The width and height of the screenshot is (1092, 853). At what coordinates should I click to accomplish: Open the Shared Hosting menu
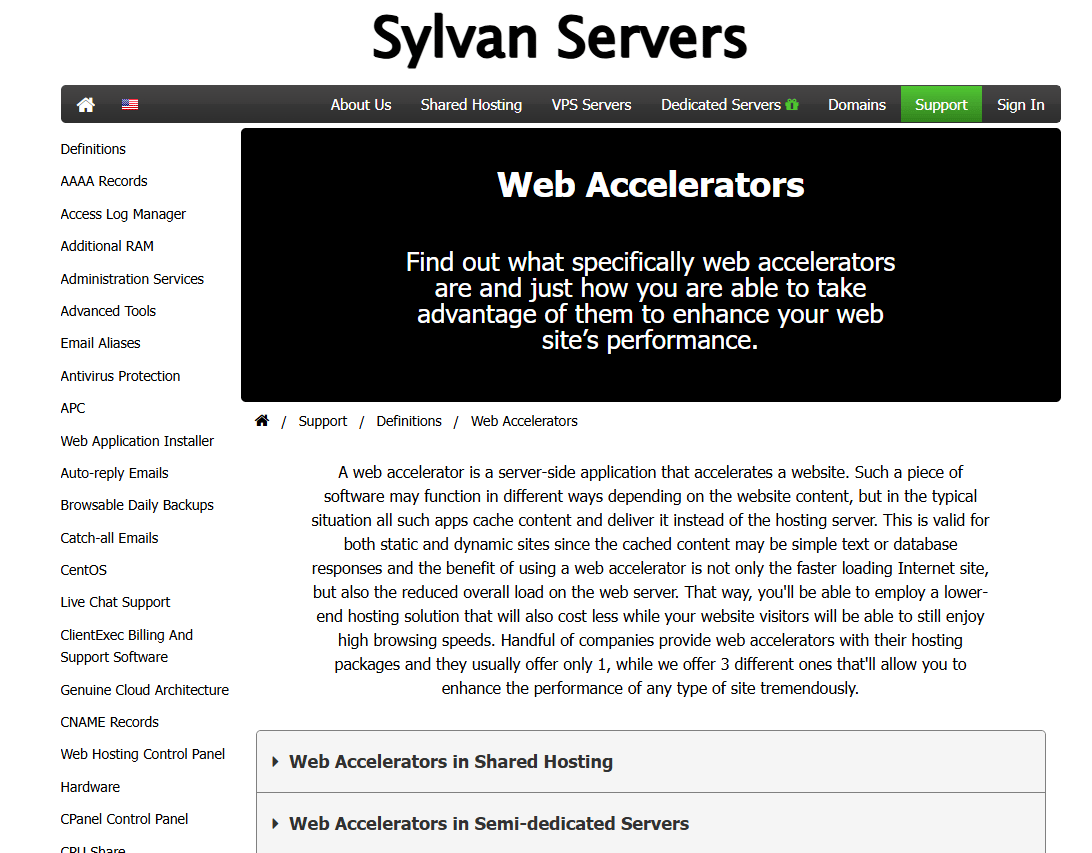point(471,104)
